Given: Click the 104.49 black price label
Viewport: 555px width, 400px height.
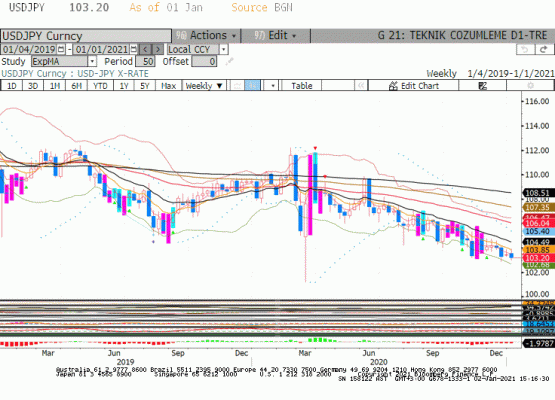Looking at the screenshot, I should pyautogui.click(x=538, y=242).
